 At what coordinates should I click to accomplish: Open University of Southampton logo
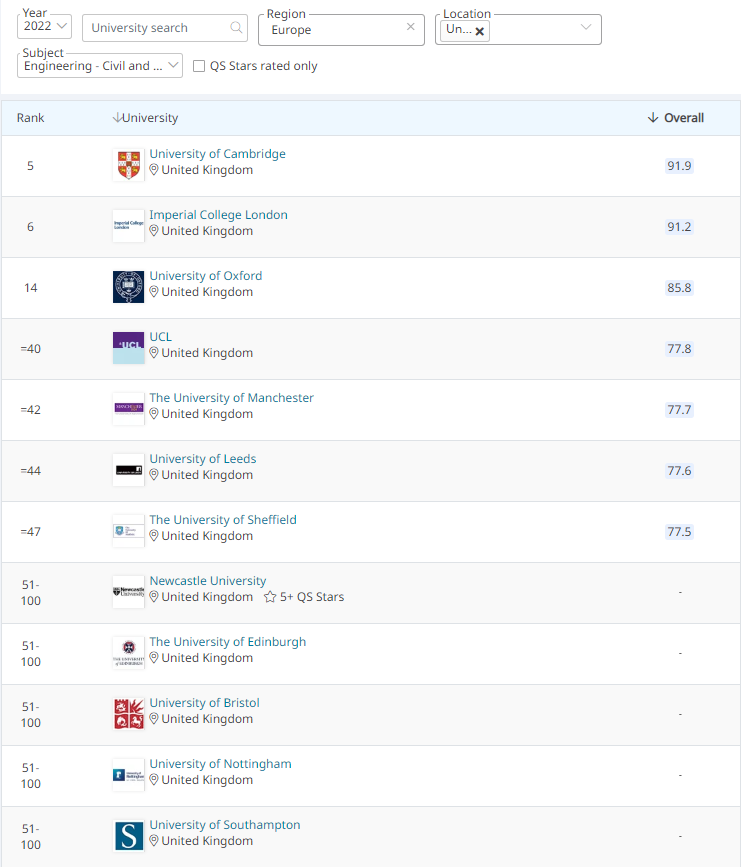pos(128,836)
